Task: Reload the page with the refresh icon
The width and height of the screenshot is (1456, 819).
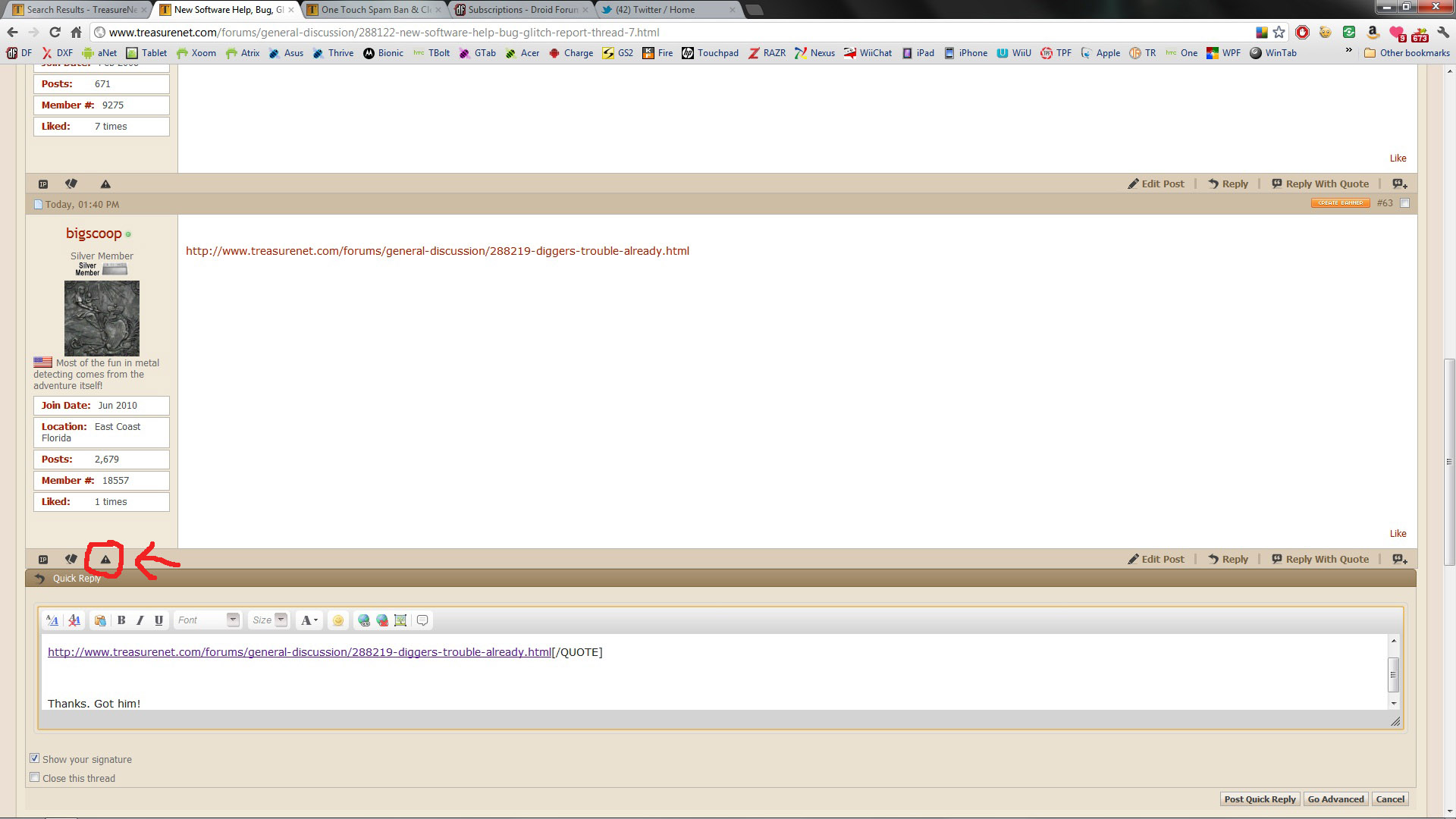Action: click(55, 32)
